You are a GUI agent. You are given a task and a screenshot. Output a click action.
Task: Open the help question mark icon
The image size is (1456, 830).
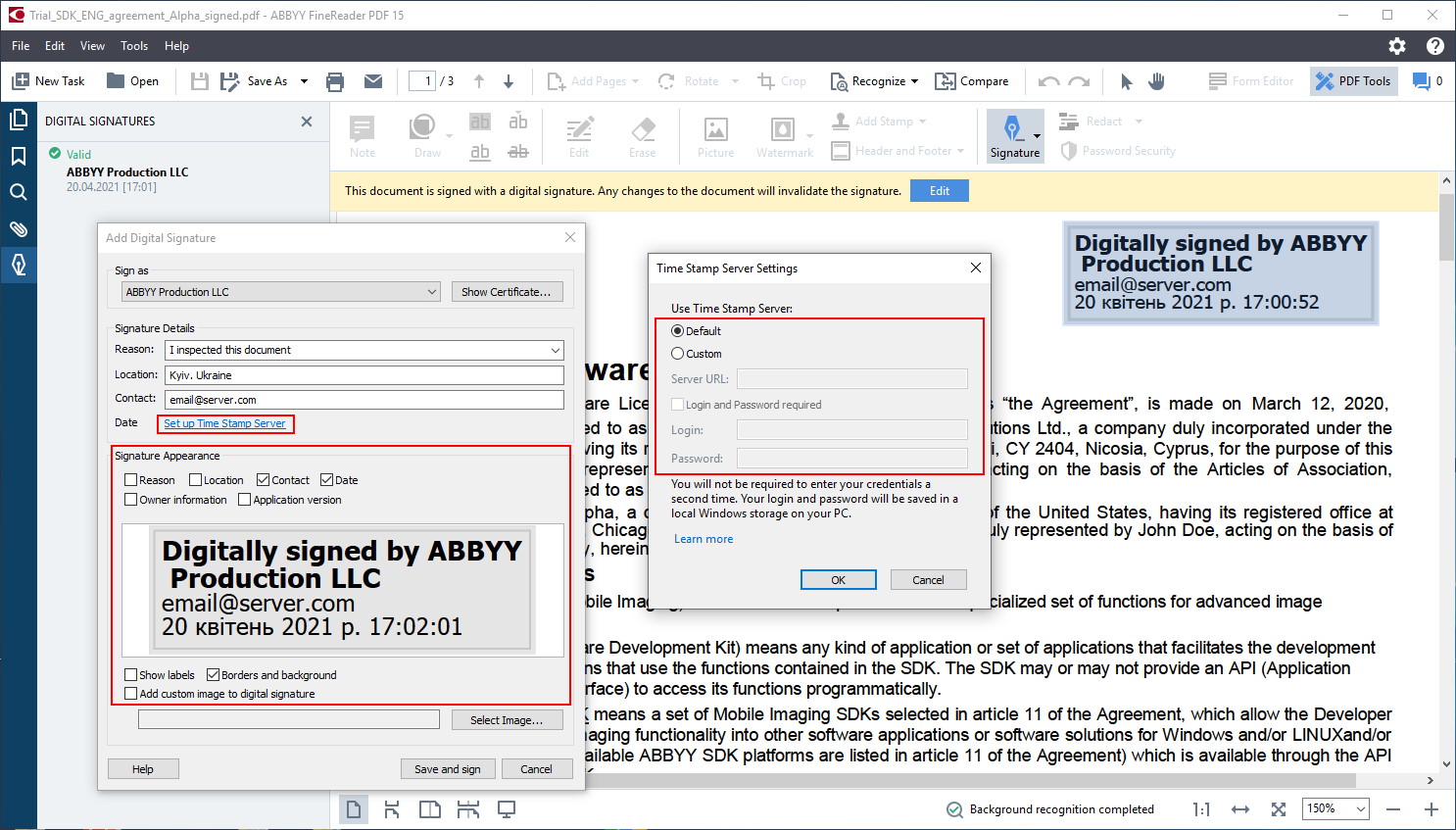pos(1435,46)
